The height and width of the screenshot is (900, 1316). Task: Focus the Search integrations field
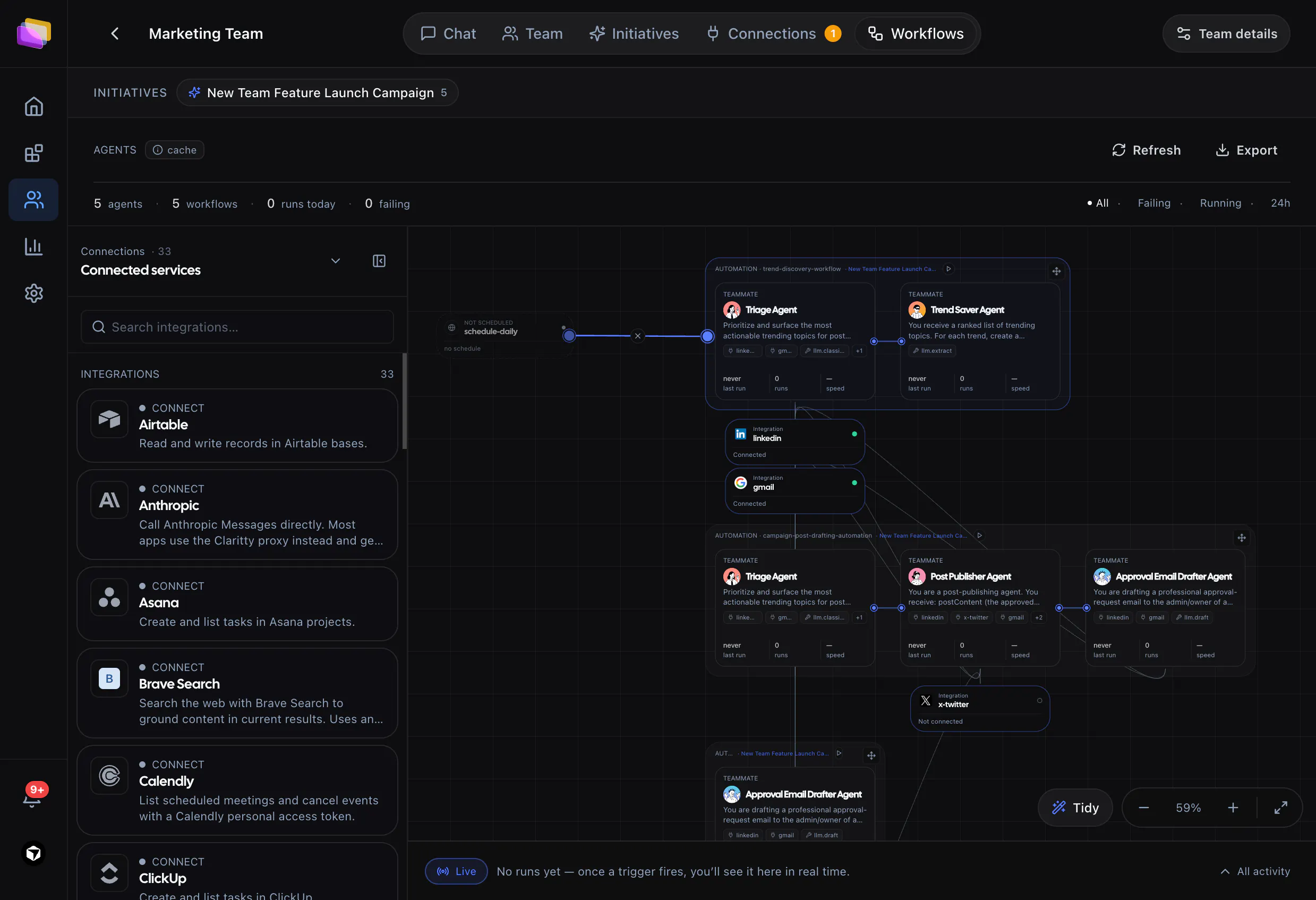coord(237,327)
